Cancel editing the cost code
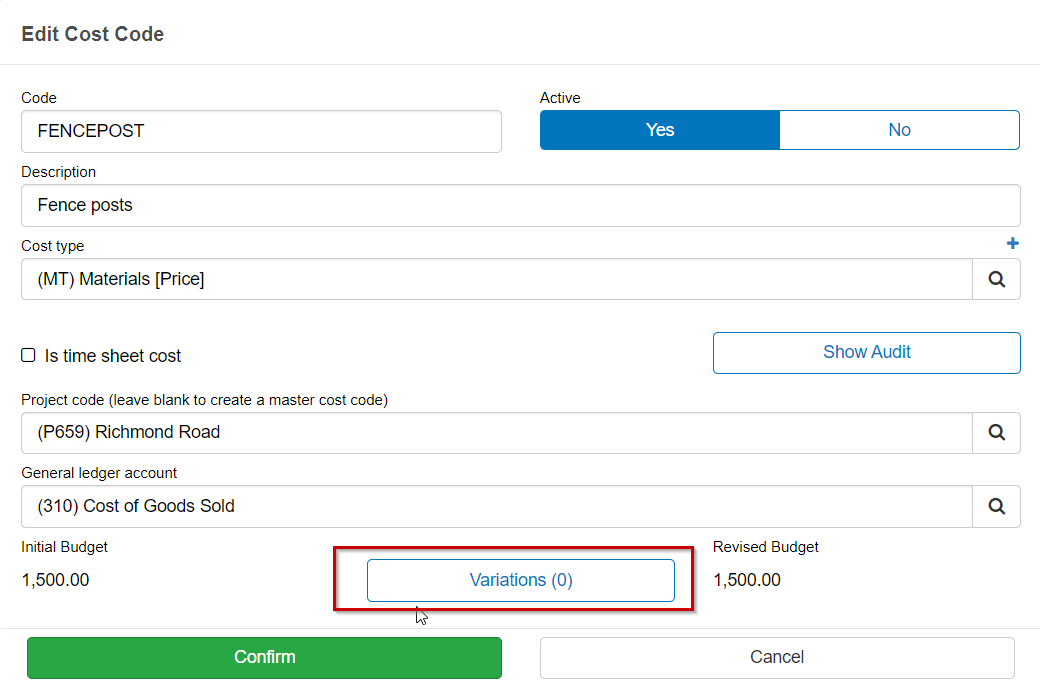The height and width of the screenshot is (692, 1040). click(x=777, y=658)
